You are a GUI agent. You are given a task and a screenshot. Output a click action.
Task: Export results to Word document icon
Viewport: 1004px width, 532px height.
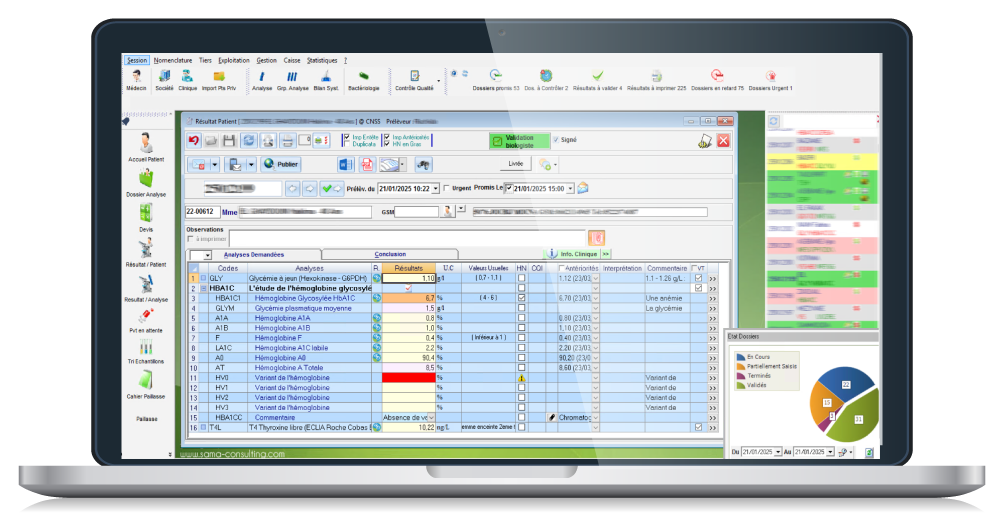pos(346,164)
